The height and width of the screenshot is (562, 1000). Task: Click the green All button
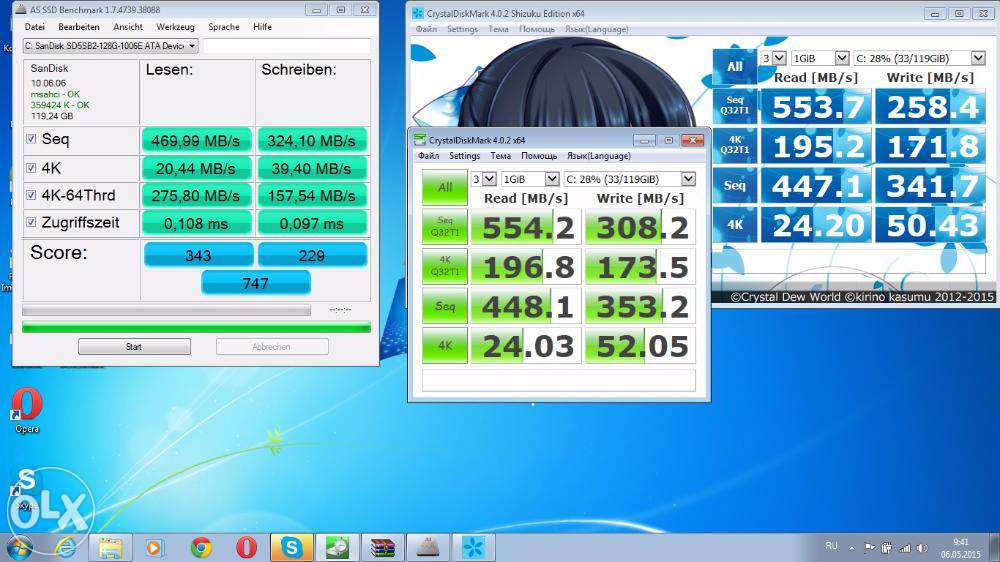[x=445, y=187]
